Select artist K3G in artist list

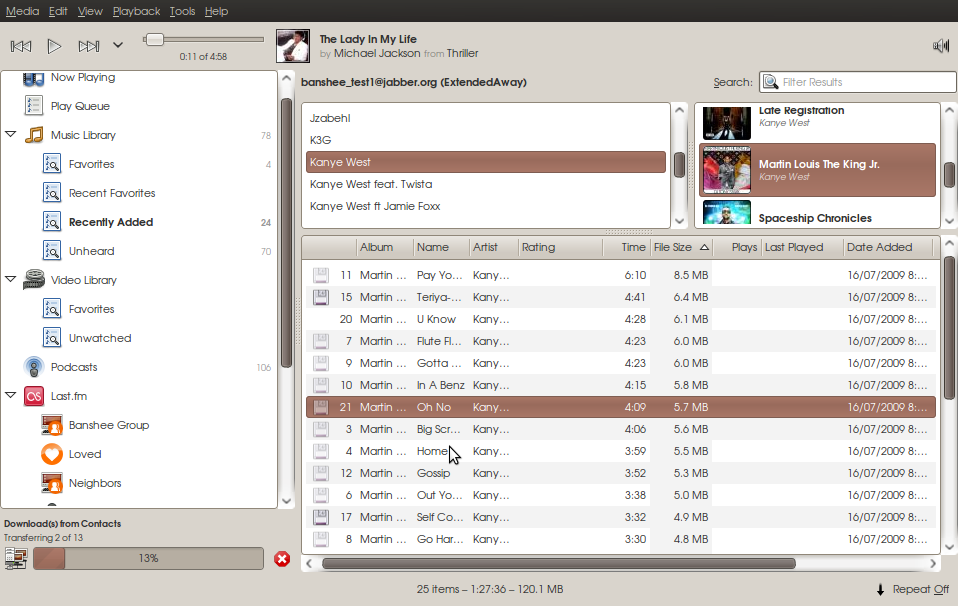click(x=486, y=140)
